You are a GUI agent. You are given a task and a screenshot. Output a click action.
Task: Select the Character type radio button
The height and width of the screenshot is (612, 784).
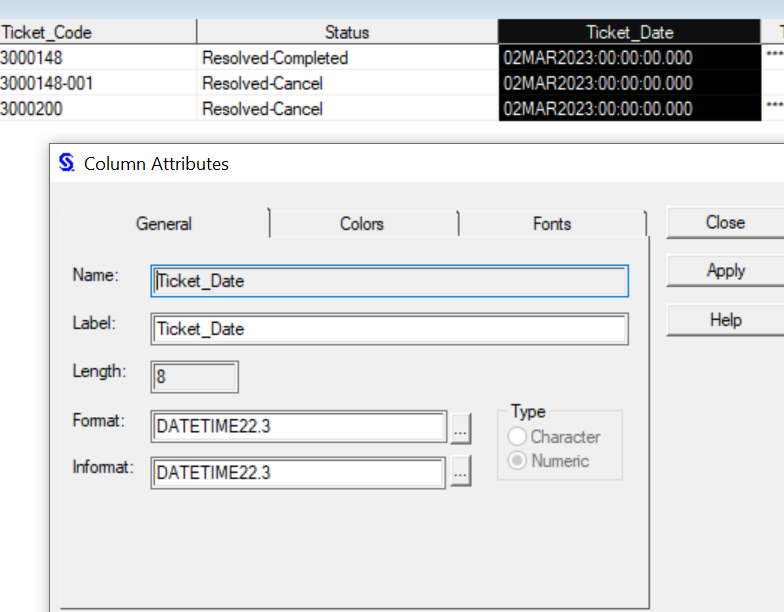coord(518,437)
